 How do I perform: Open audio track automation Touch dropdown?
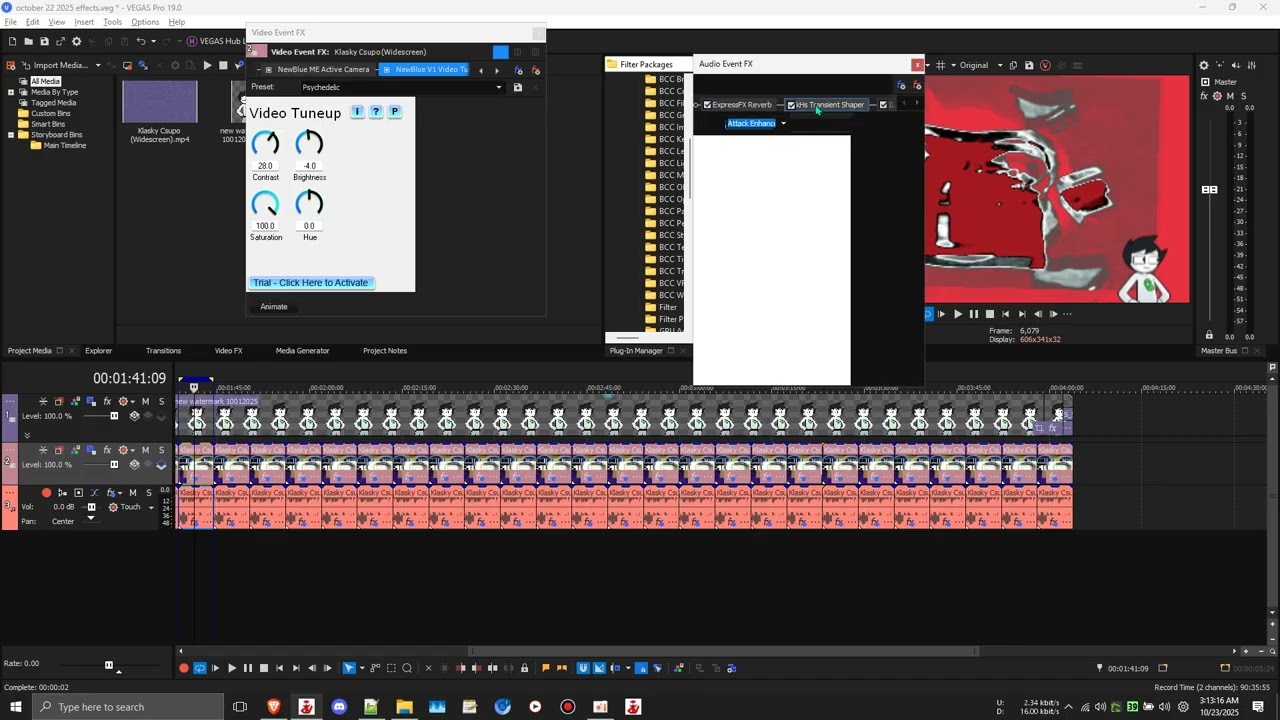click(x=152, y=507)
